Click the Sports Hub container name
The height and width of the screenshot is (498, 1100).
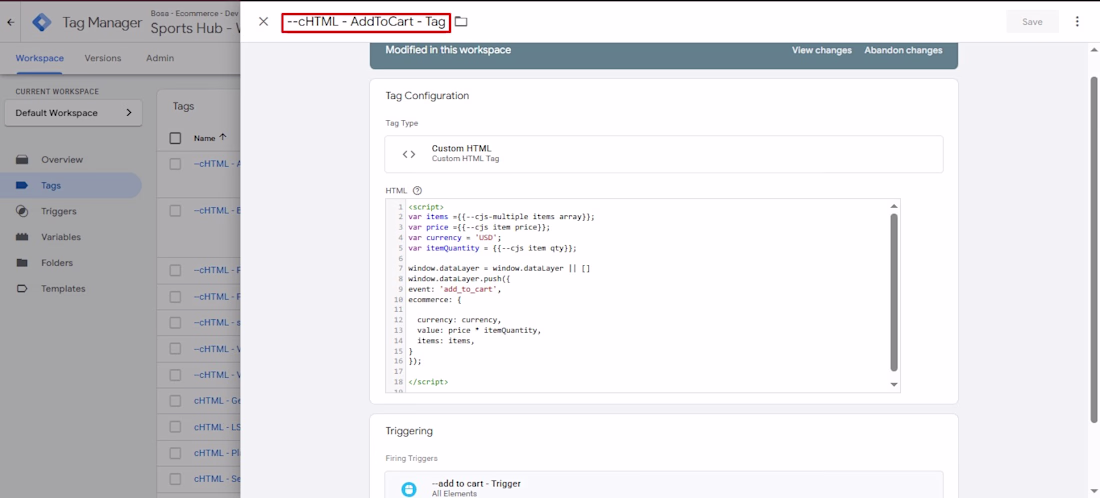point(195,29)
